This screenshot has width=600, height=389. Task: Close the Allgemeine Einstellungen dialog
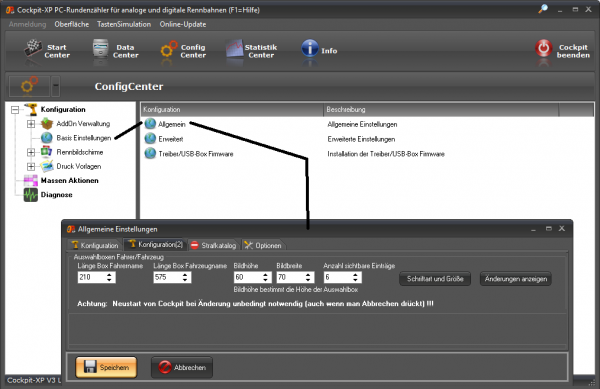(x=561, y=228)
